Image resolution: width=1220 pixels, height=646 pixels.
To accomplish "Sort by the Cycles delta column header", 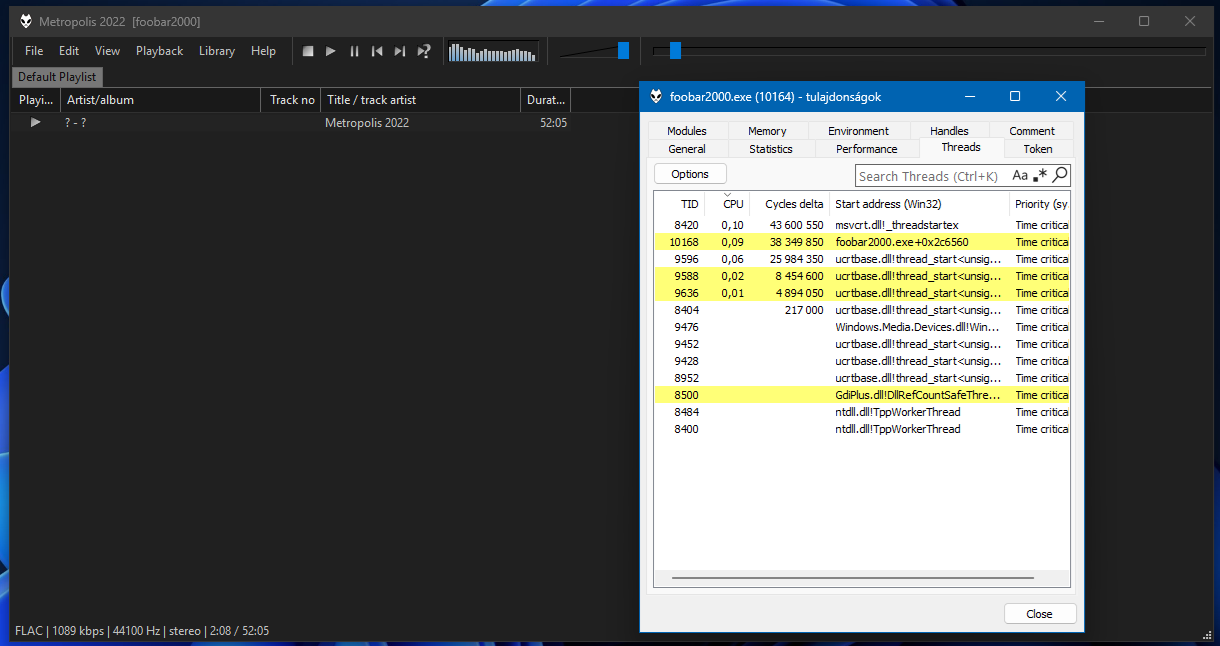I will click(789, 204).
